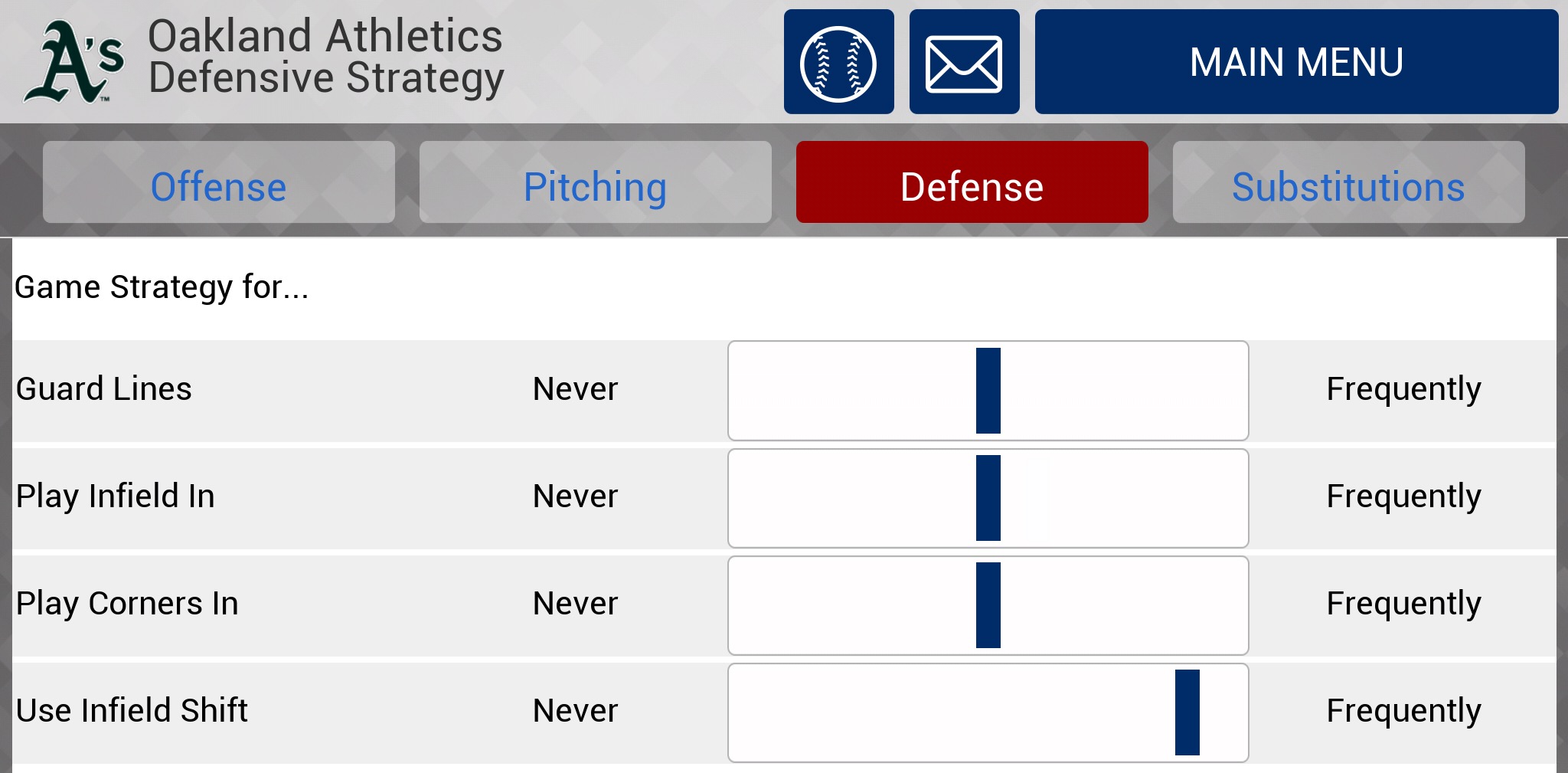Click Never beside Use Infield Shift
The width and height of the screenshot is (1568, 773).
pos(575,711)
